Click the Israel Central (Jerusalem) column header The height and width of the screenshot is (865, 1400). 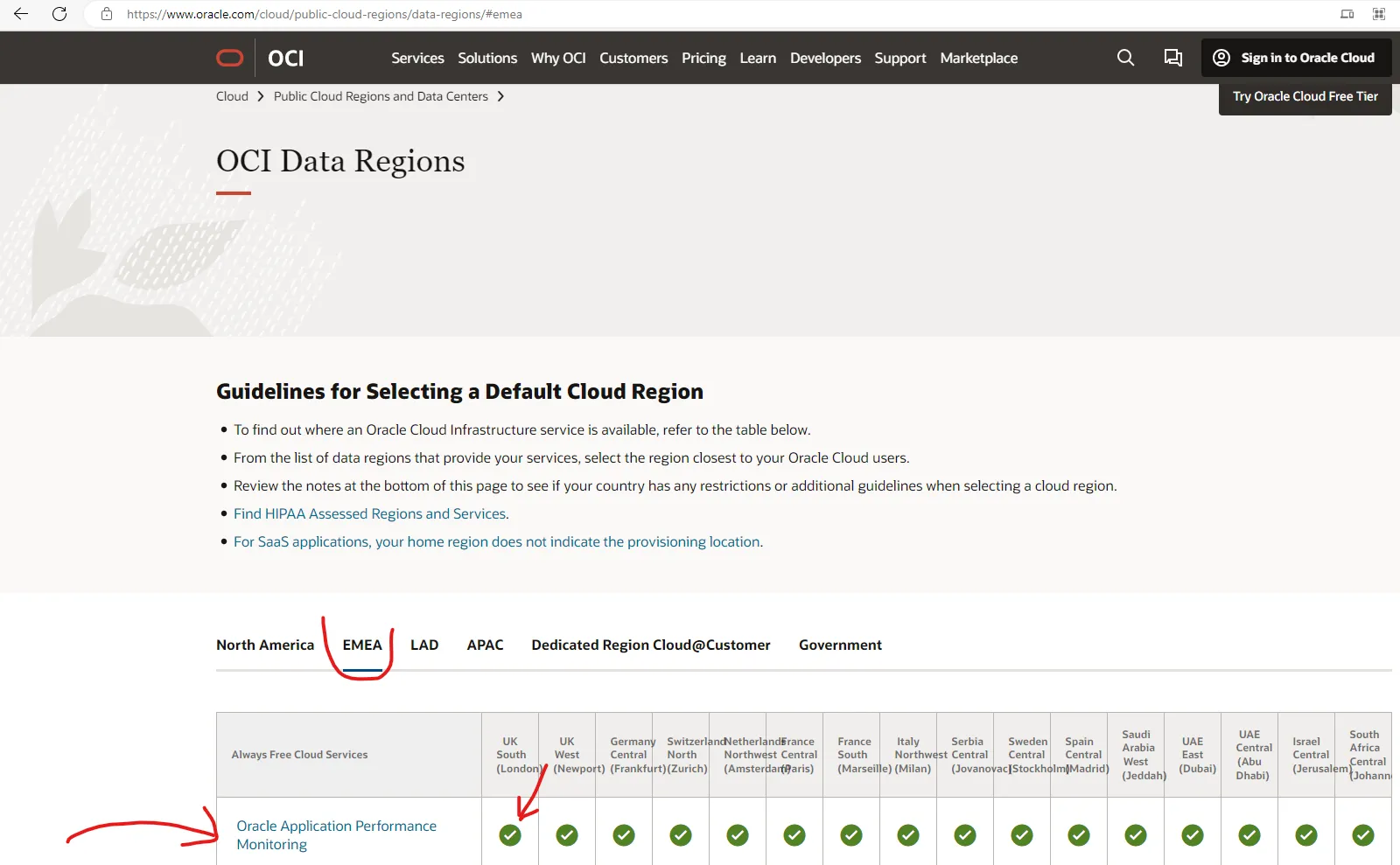coord(1306,755)
